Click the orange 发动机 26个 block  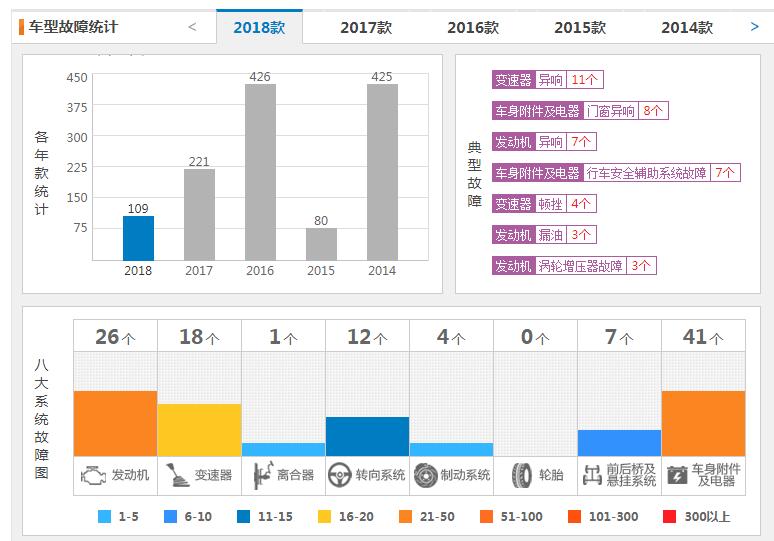pos(116,424)
